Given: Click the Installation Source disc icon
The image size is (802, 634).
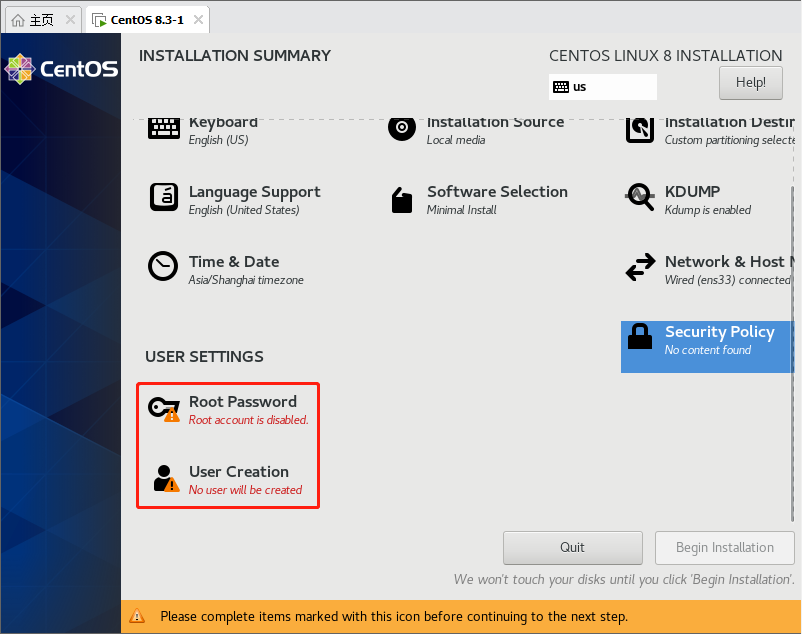Looking at the screenshot, I should point(402,128).
